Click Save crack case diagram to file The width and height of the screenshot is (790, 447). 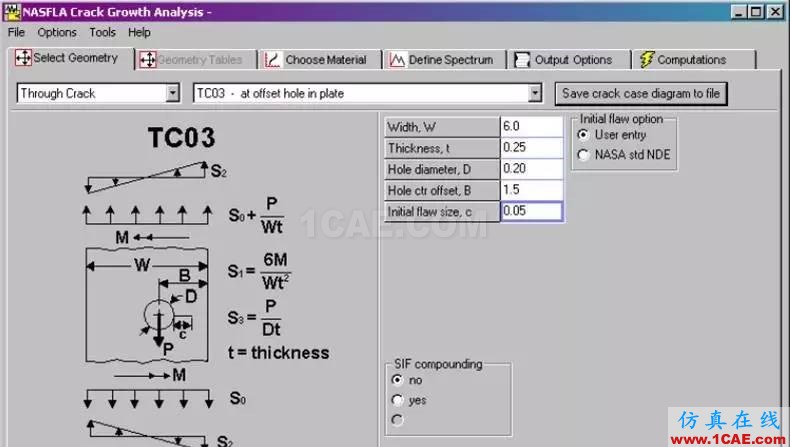tap(641, 94)
